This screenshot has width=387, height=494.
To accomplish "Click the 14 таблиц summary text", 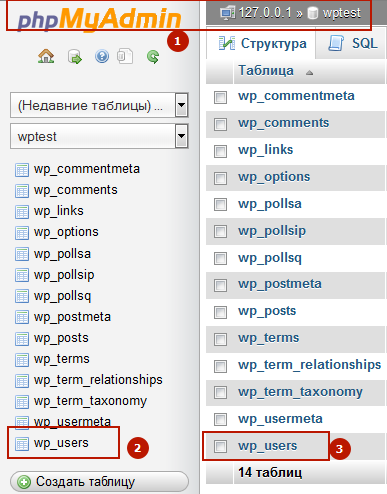I will point(270,473).
